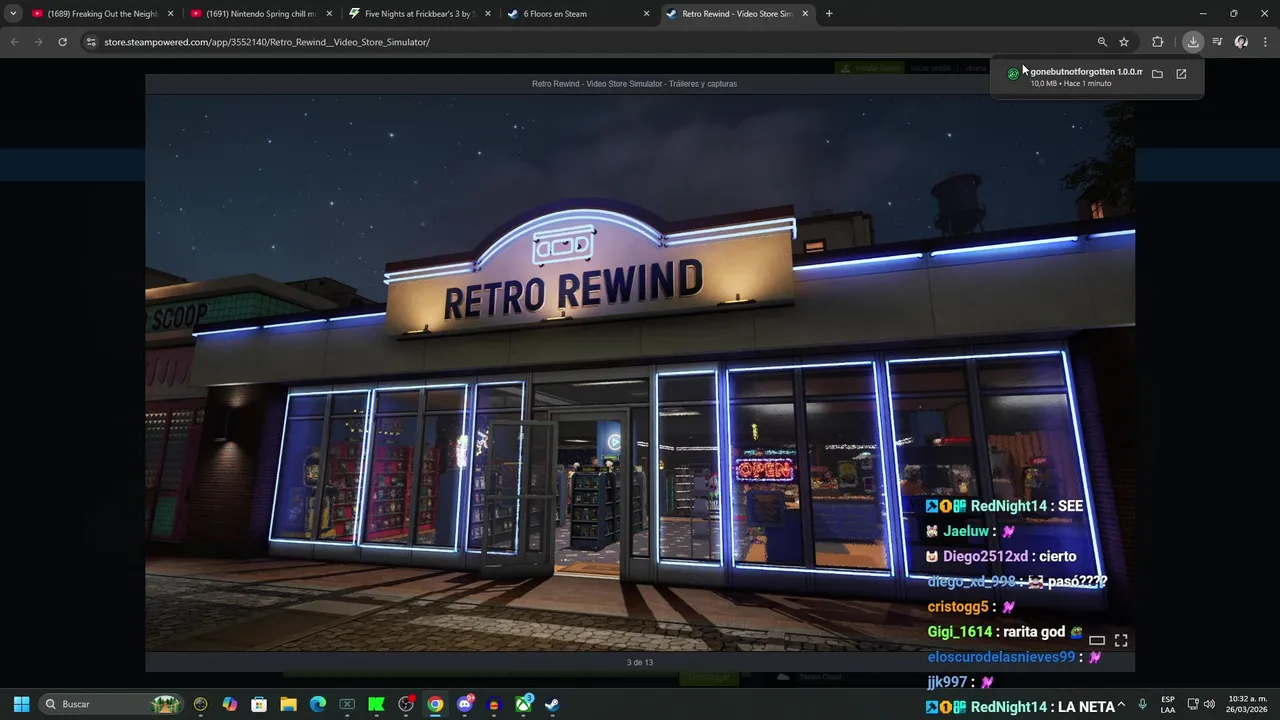
Task: Open Microsoft Store from taskbar
Action: (x=259, y=704)
